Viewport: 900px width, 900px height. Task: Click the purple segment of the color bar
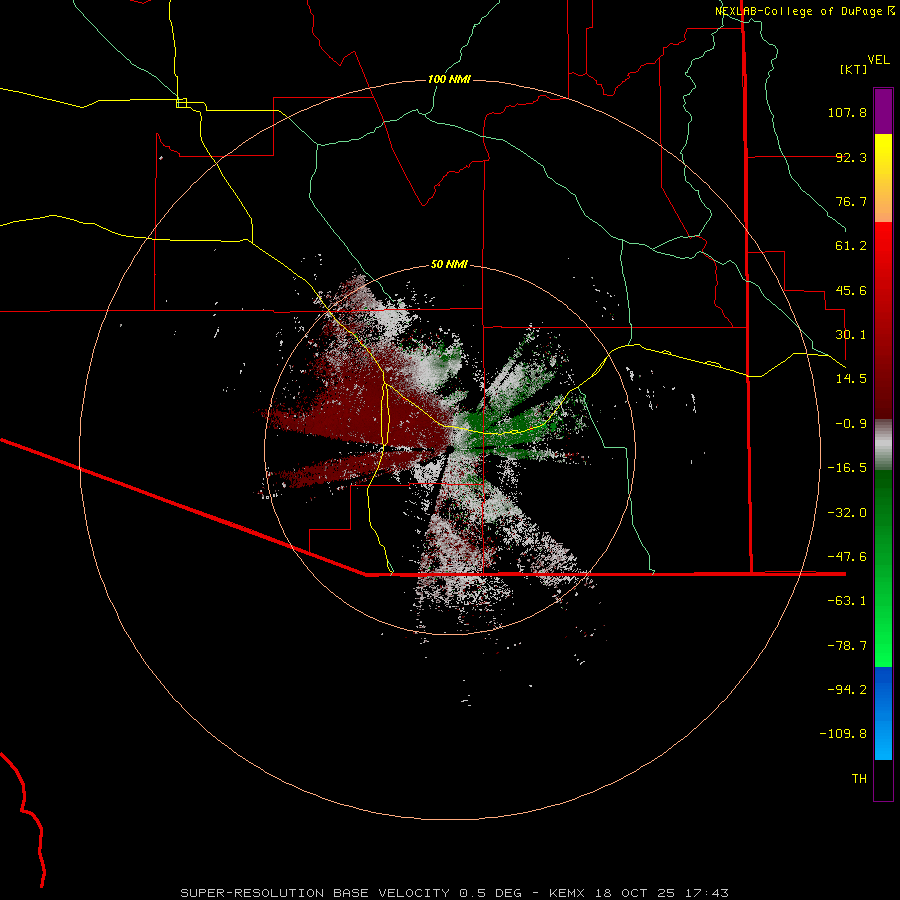883,111
